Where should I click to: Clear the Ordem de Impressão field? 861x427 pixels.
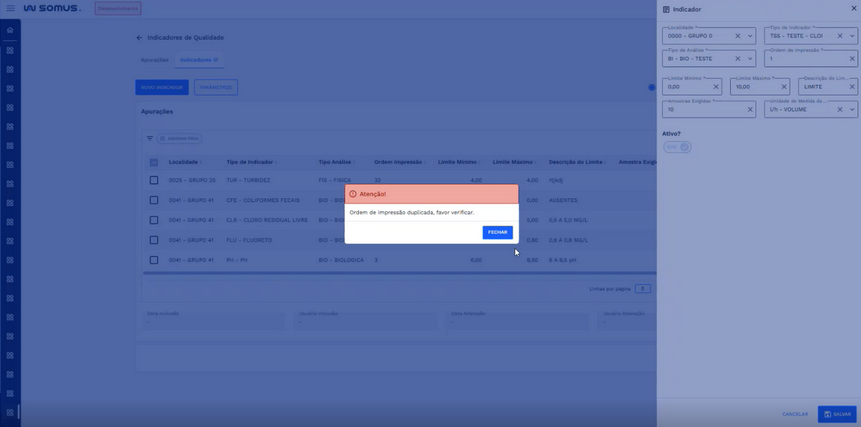tap(852, 59)
